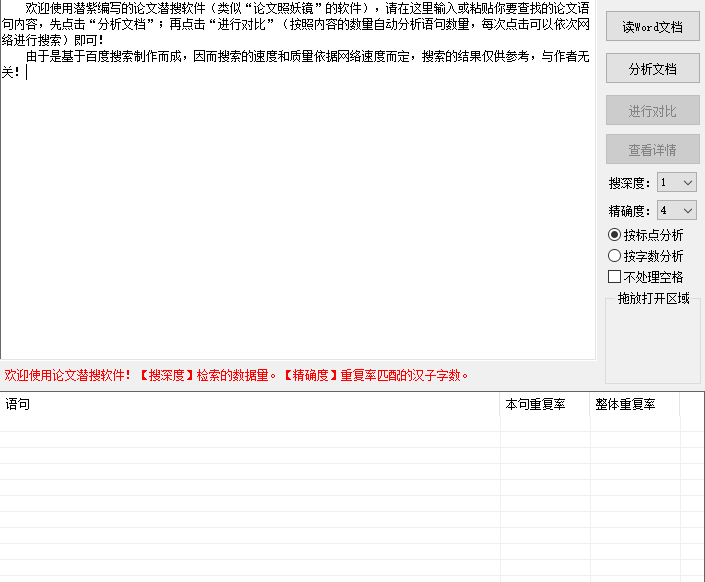Click the 本句重复率 column header
705x582 pixels.
[544, 404]
